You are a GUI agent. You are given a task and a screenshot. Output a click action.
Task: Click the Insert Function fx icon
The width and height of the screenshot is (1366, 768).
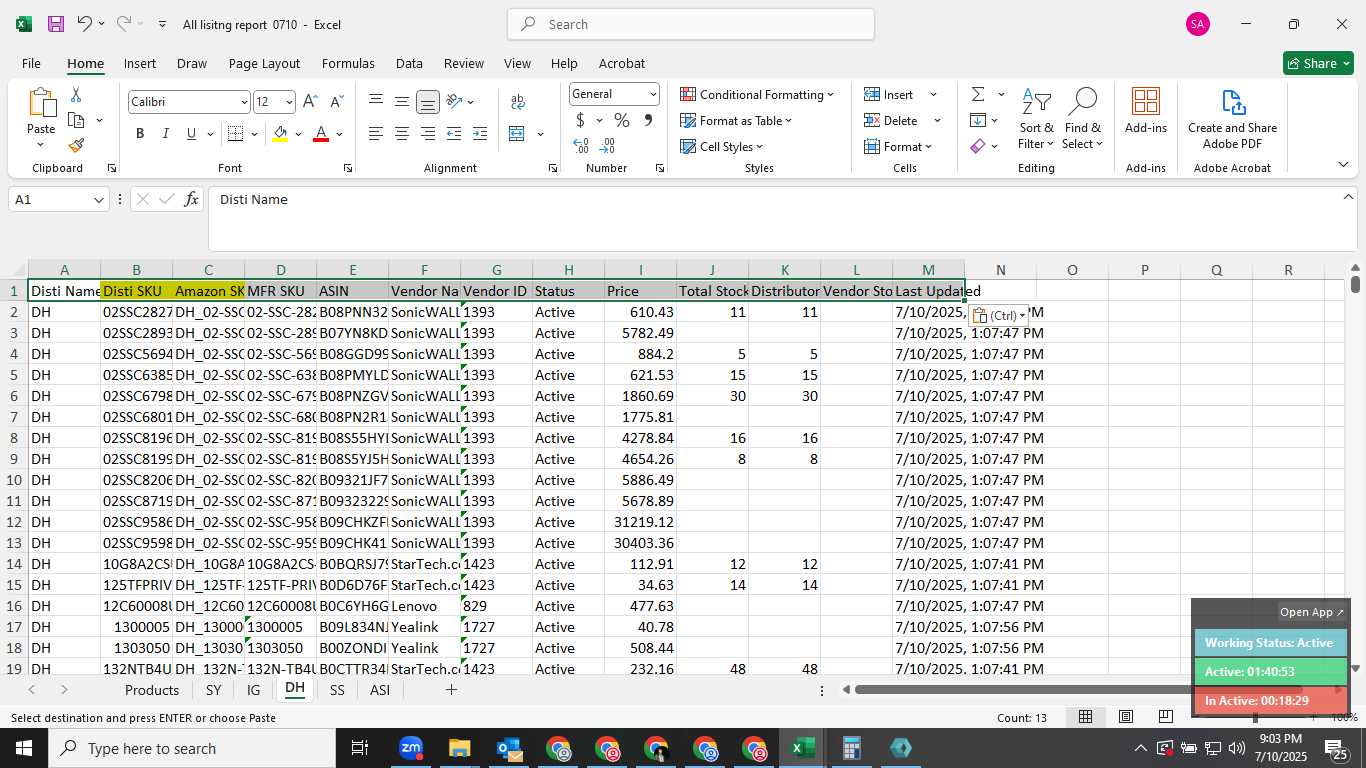(192, 199)
